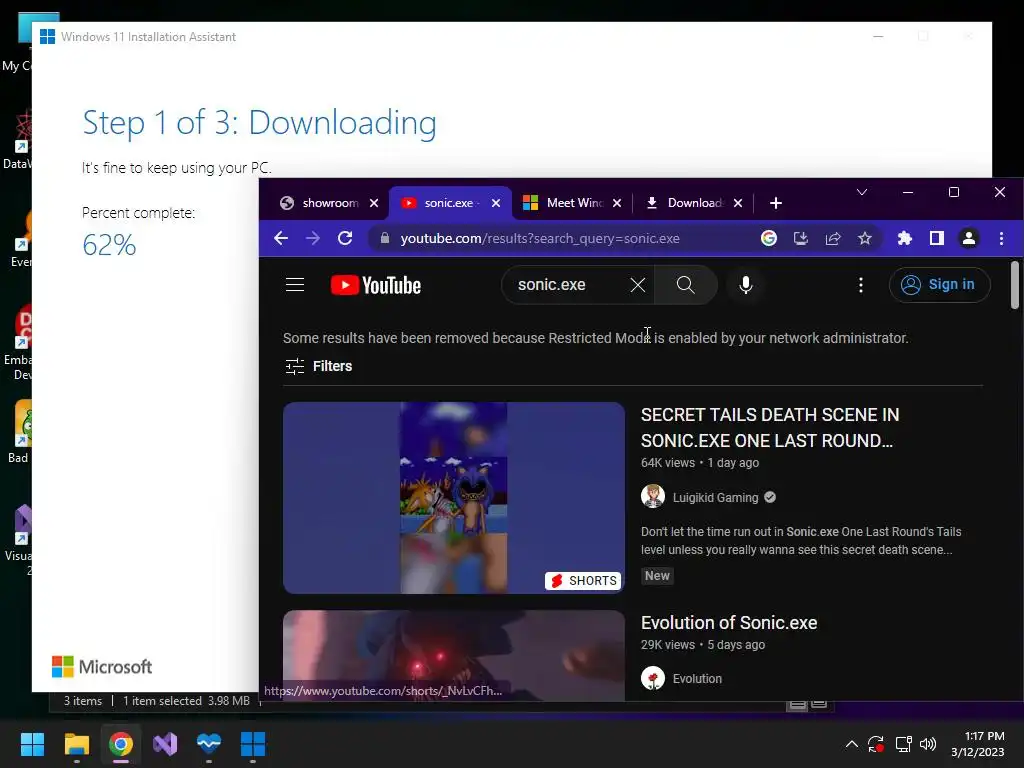This screenshot has width=1024, height=768.
Task: Open Visual Studio from taskbar
Action: (x=165, y=744)
